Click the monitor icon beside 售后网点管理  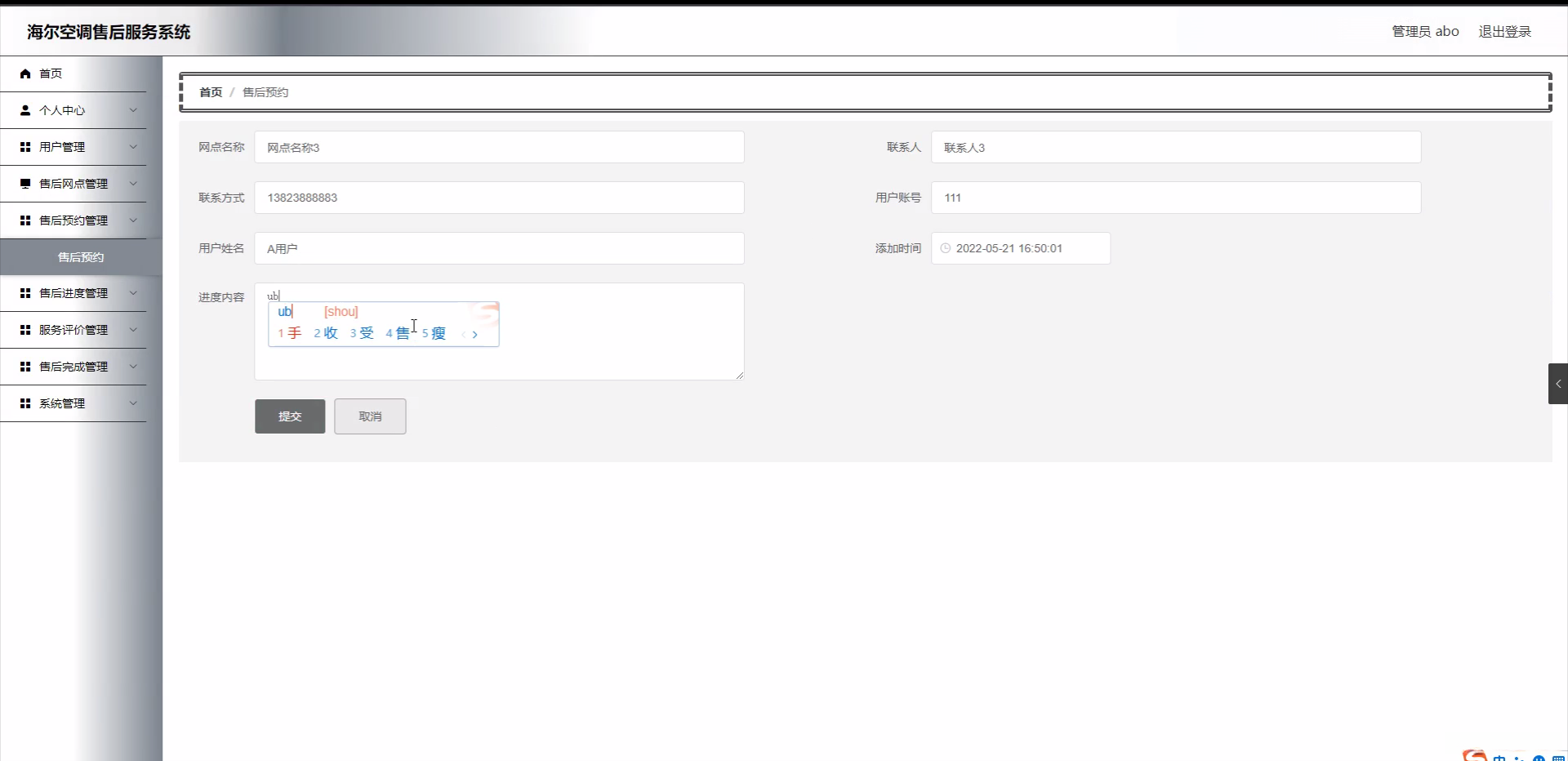[x=25, y=184]
